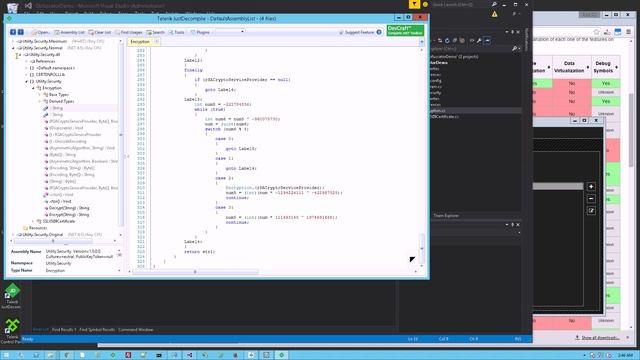640x360 pixels.
Task: Click the tree panel horizontal scrollbar
Action: [53, 241]
